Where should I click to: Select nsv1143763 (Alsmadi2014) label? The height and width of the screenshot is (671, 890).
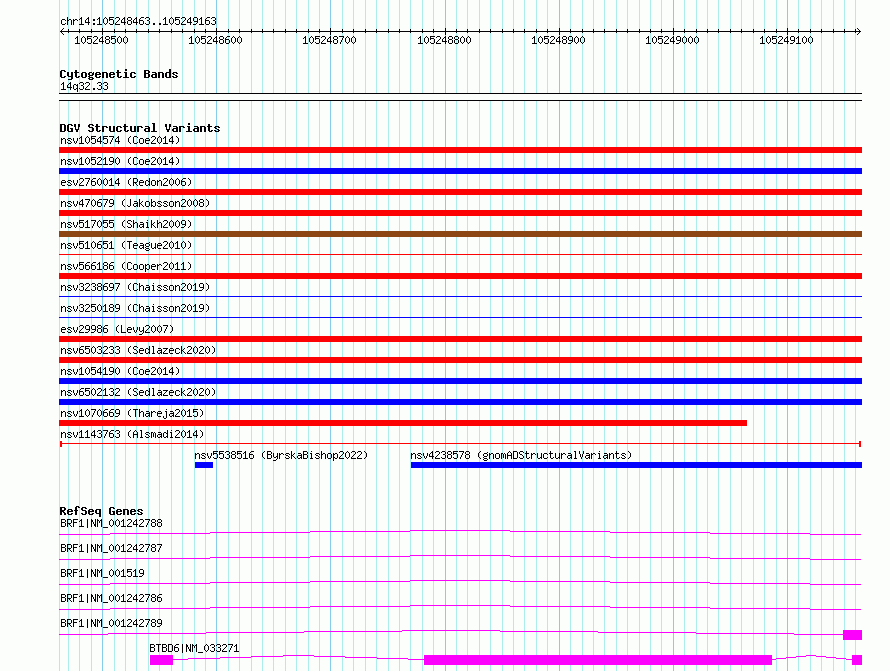(132, 434)
